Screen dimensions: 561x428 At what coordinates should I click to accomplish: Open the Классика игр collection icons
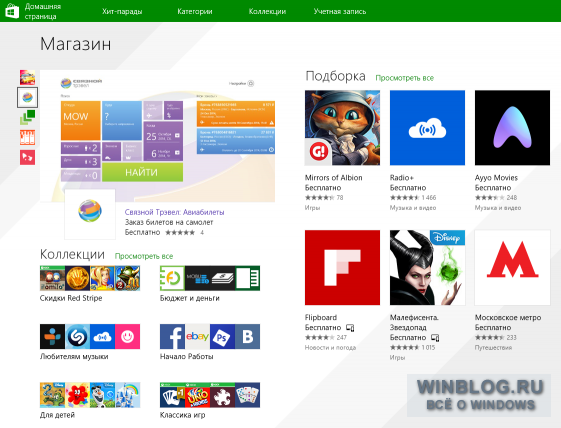(x=210, y=395)
